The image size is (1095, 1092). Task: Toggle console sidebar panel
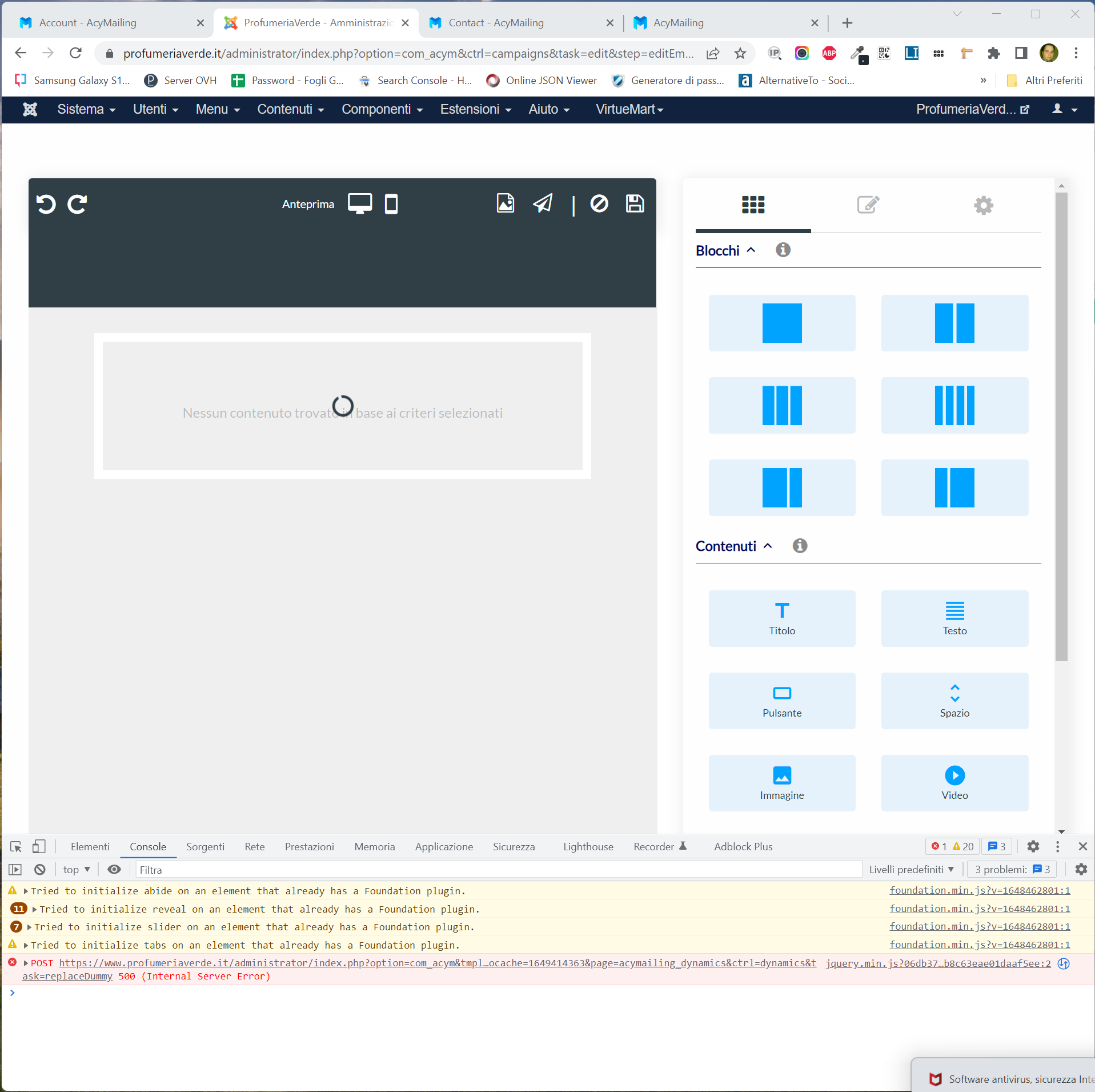click(15, 870)
